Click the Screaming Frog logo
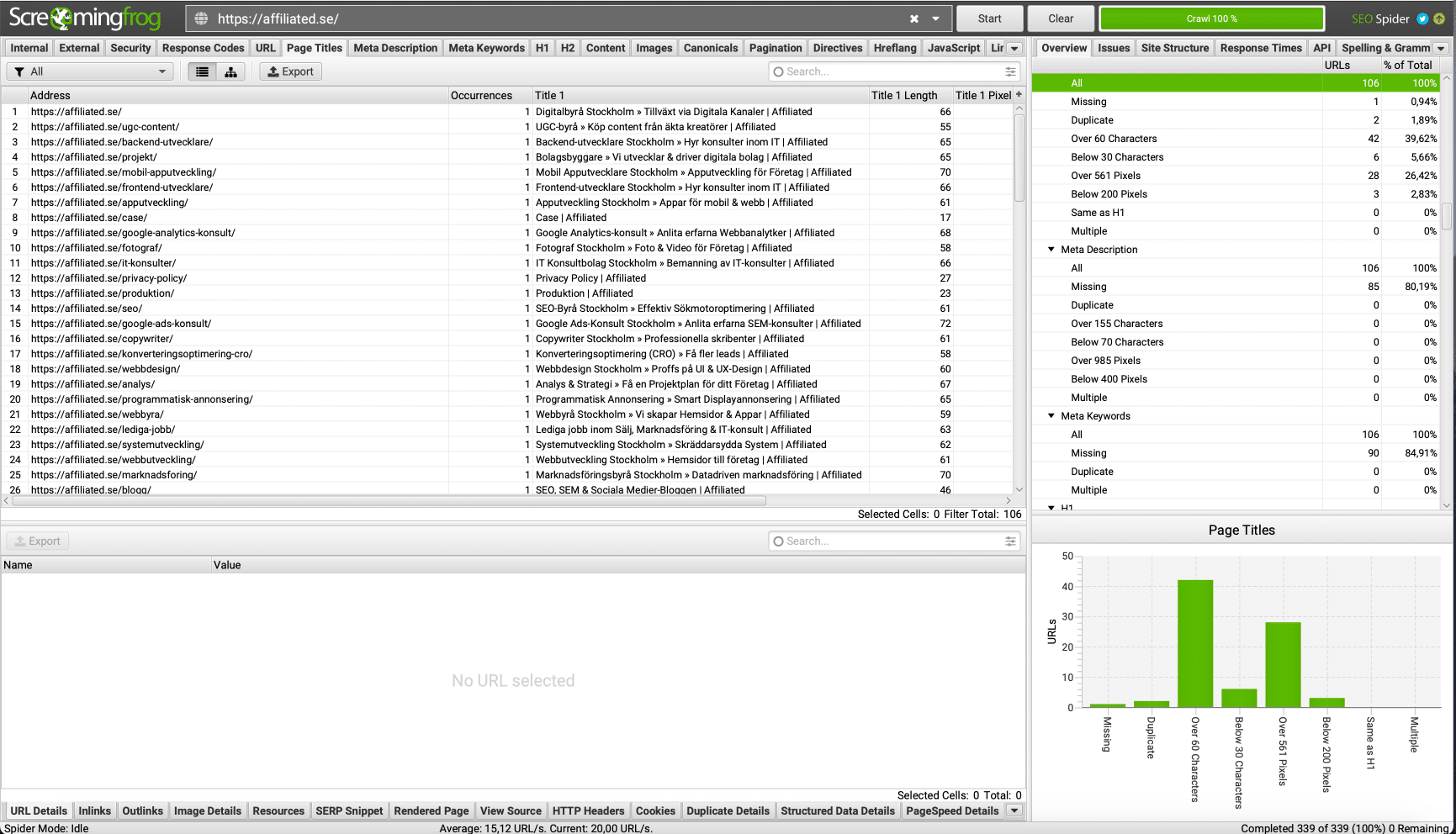The image size is (1456, 834). click(84, 18)
